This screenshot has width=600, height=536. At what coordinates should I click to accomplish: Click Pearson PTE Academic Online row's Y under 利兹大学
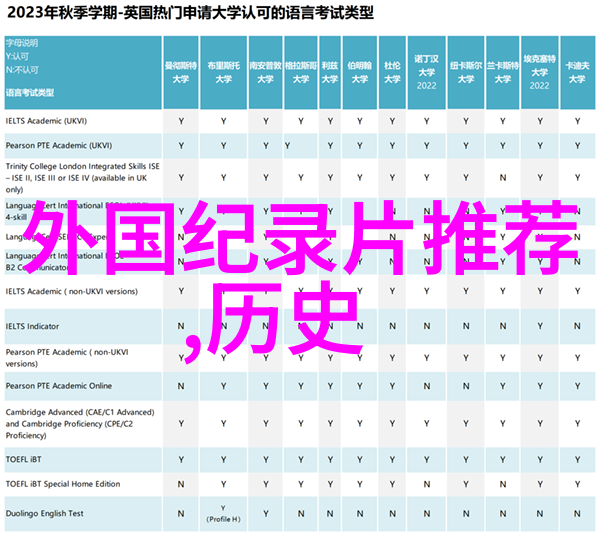330,386
